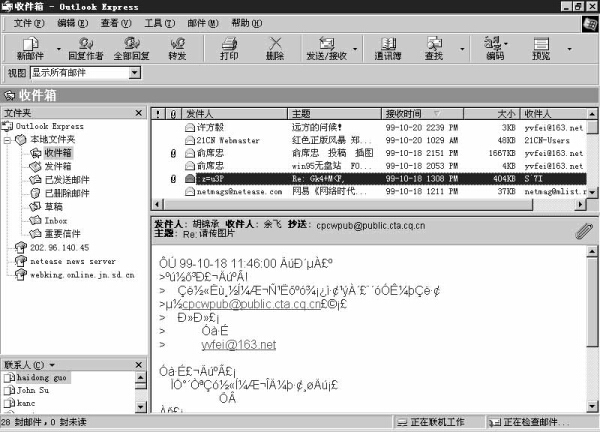Open the toolbar dropdown arrow next to 预览
Image resolution: width=600 pixels, height=432 pixels.
[569, 49]
